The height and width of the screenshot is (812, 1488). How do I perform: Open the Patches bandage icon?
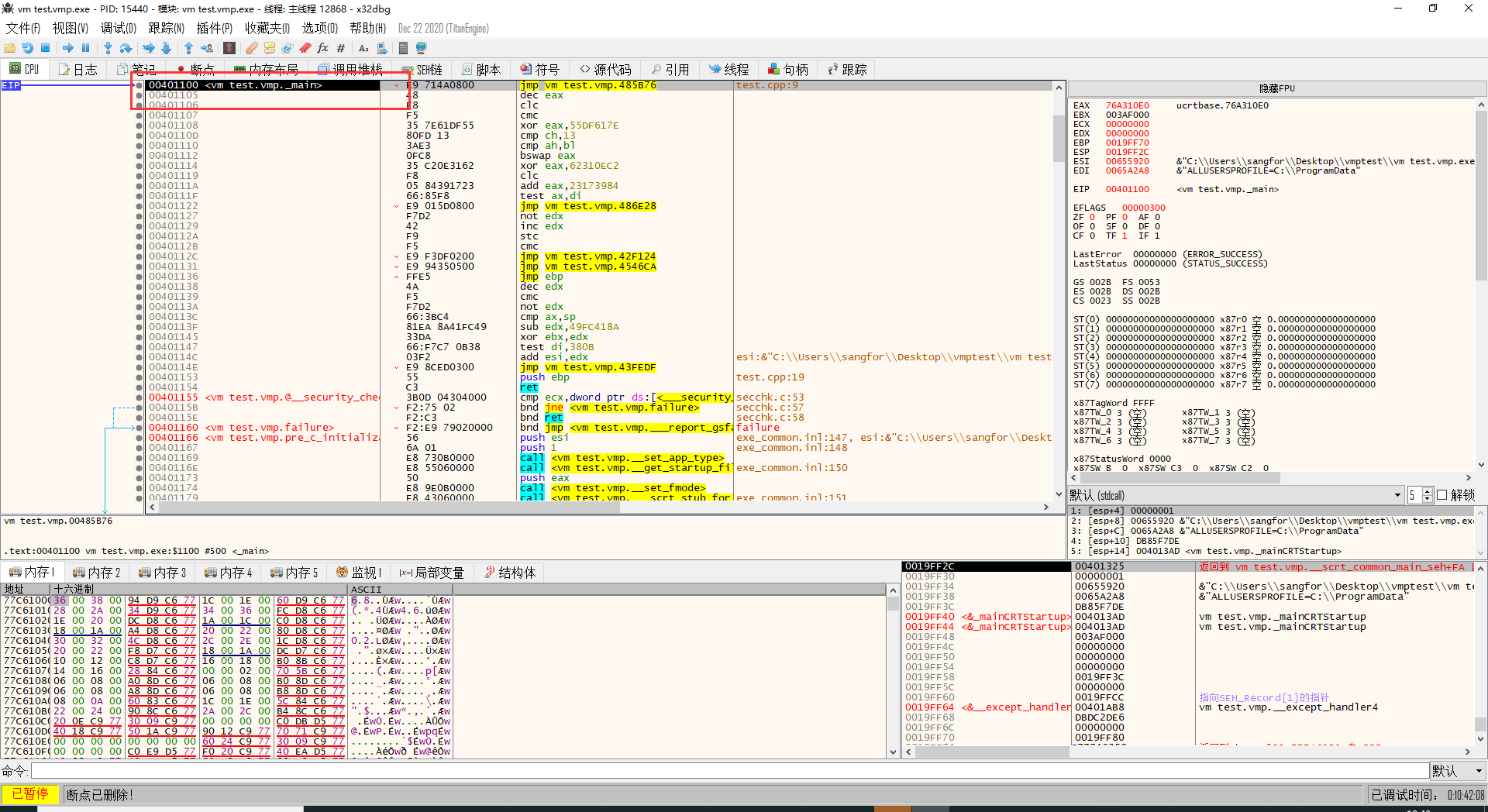[x=252, y=48]
